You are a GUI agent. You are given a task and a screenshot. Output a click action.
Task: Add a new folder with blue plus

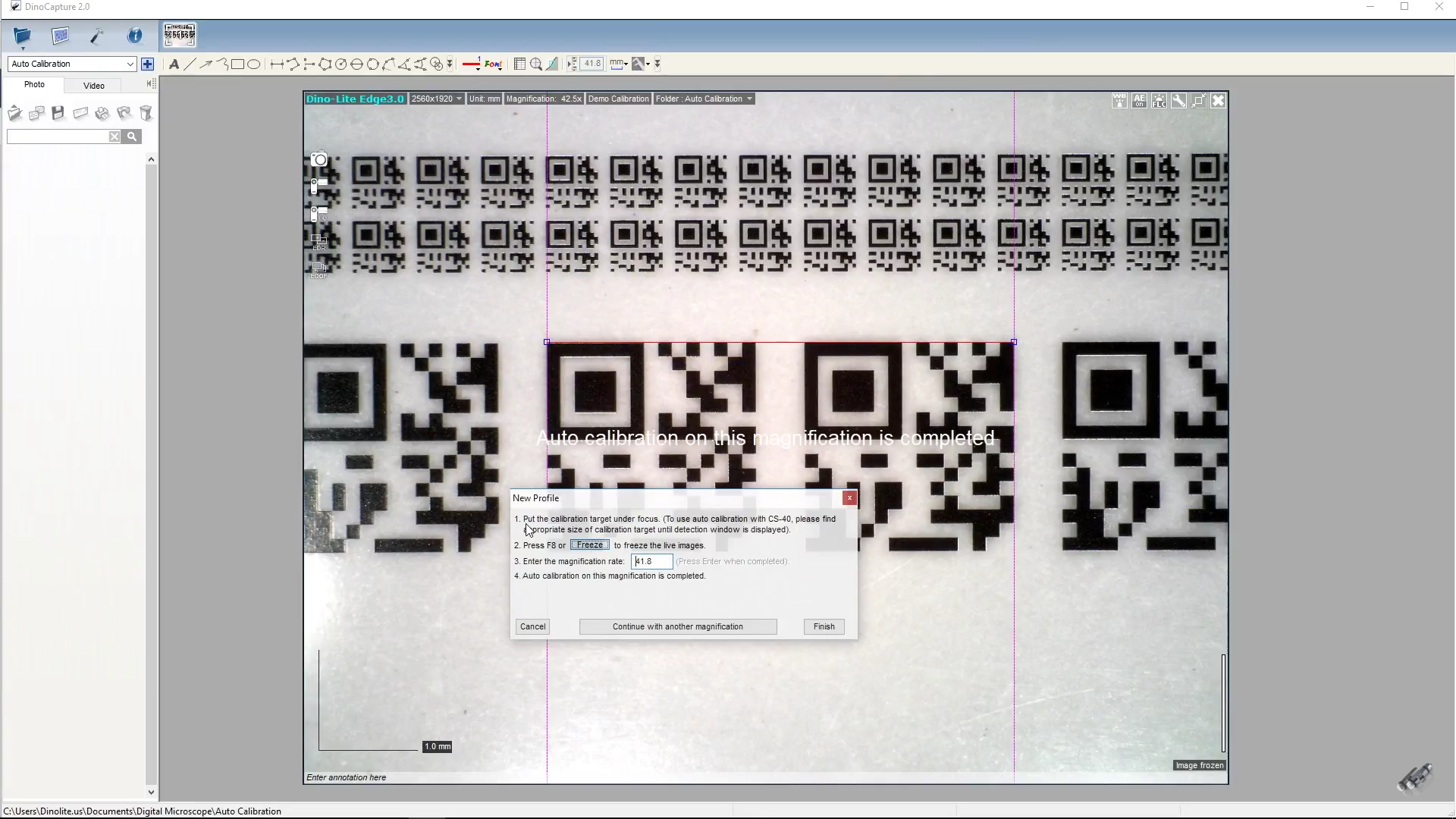click(147, 64)
